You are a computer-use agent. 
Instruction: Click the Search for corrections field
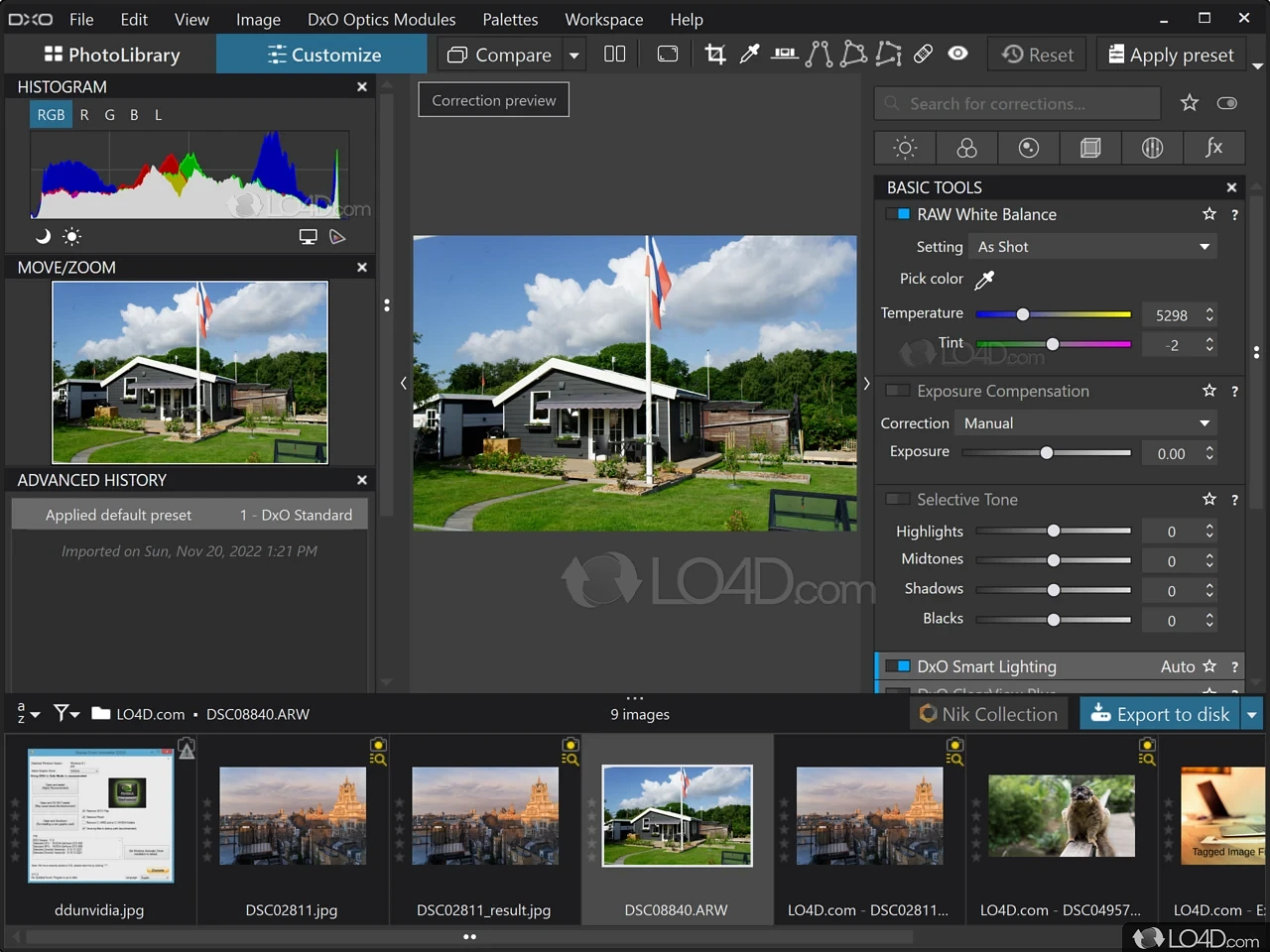tap(1017, 103)
